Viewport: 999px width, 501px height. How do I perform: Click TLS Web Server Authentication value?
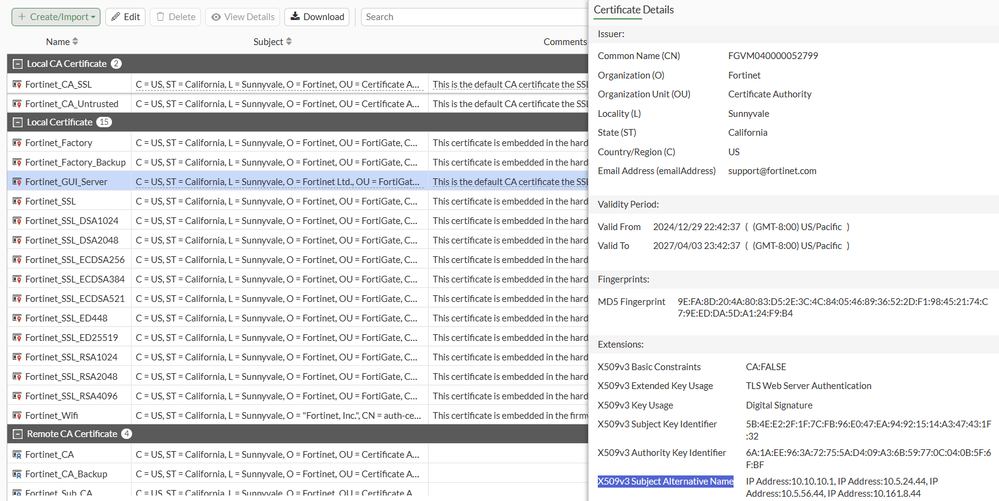pos(809,386)
